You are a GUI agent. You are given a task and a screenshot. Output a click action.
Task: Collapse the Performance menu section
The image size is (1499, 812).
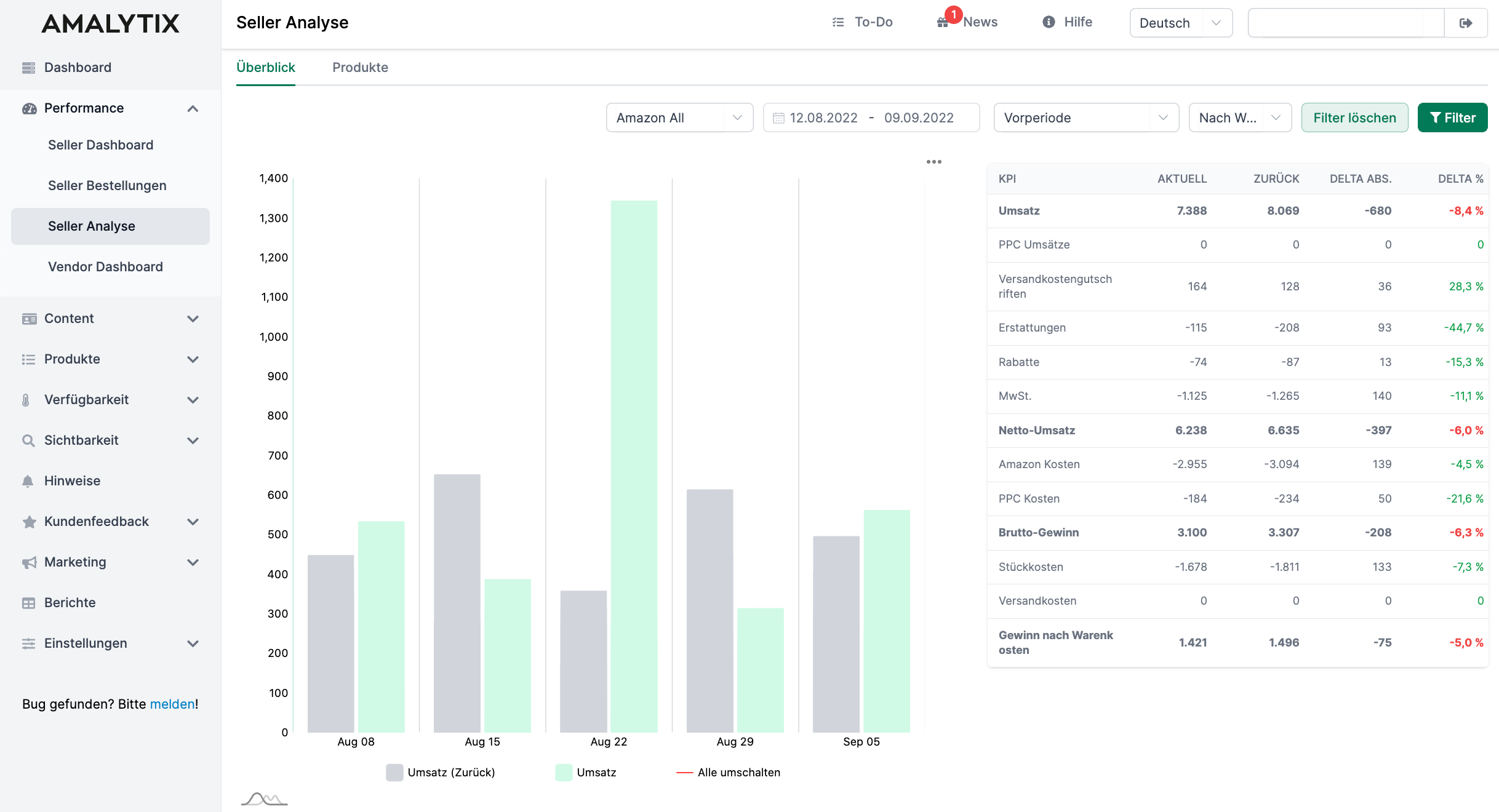click(x=193, y=108)
